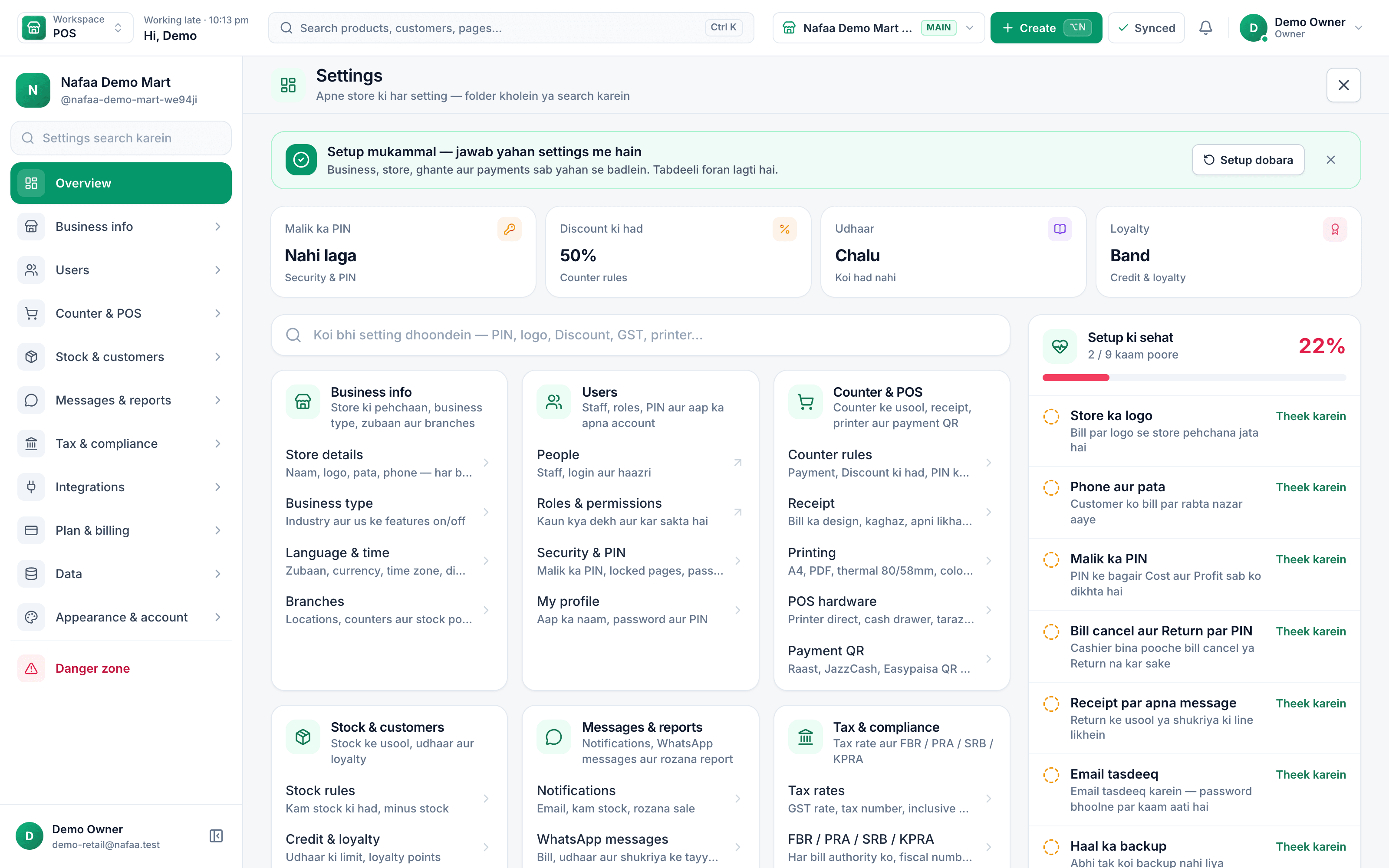Click the Users card people icon
Viewport: 1389px width, 868px height.
tap(554, 401)
